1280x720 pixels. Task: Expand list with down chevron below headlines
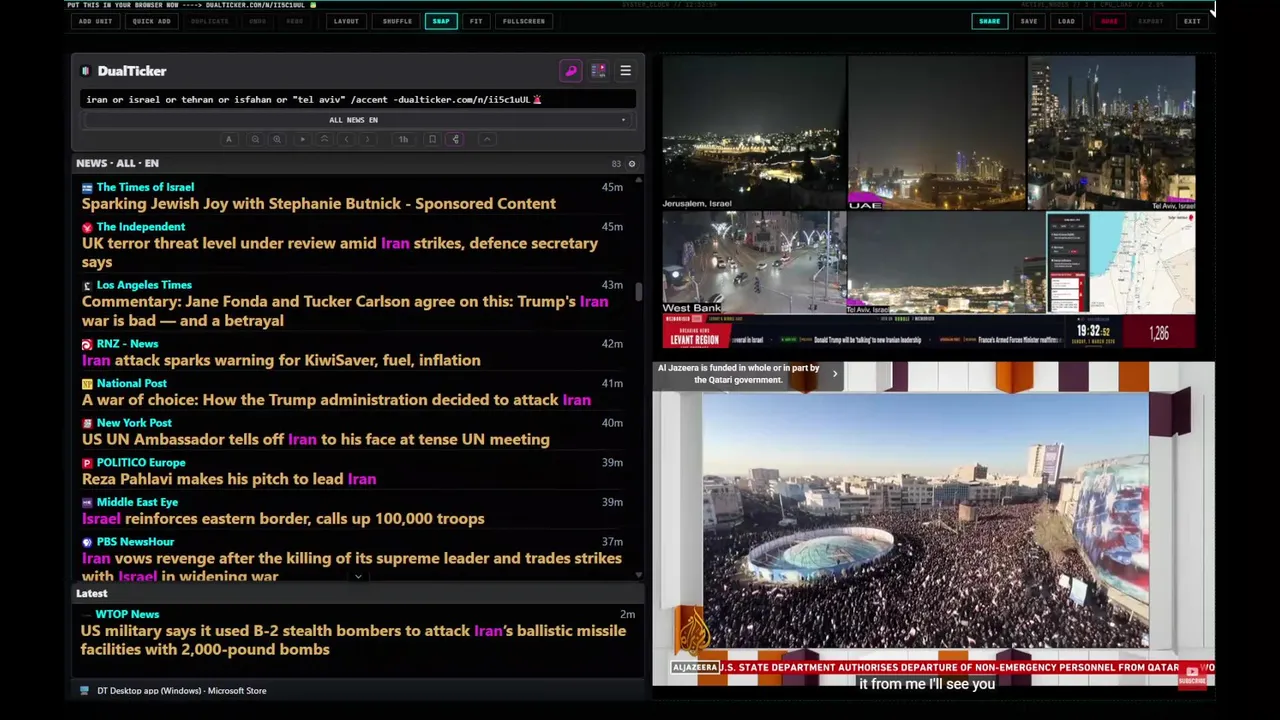pos(358,577)
